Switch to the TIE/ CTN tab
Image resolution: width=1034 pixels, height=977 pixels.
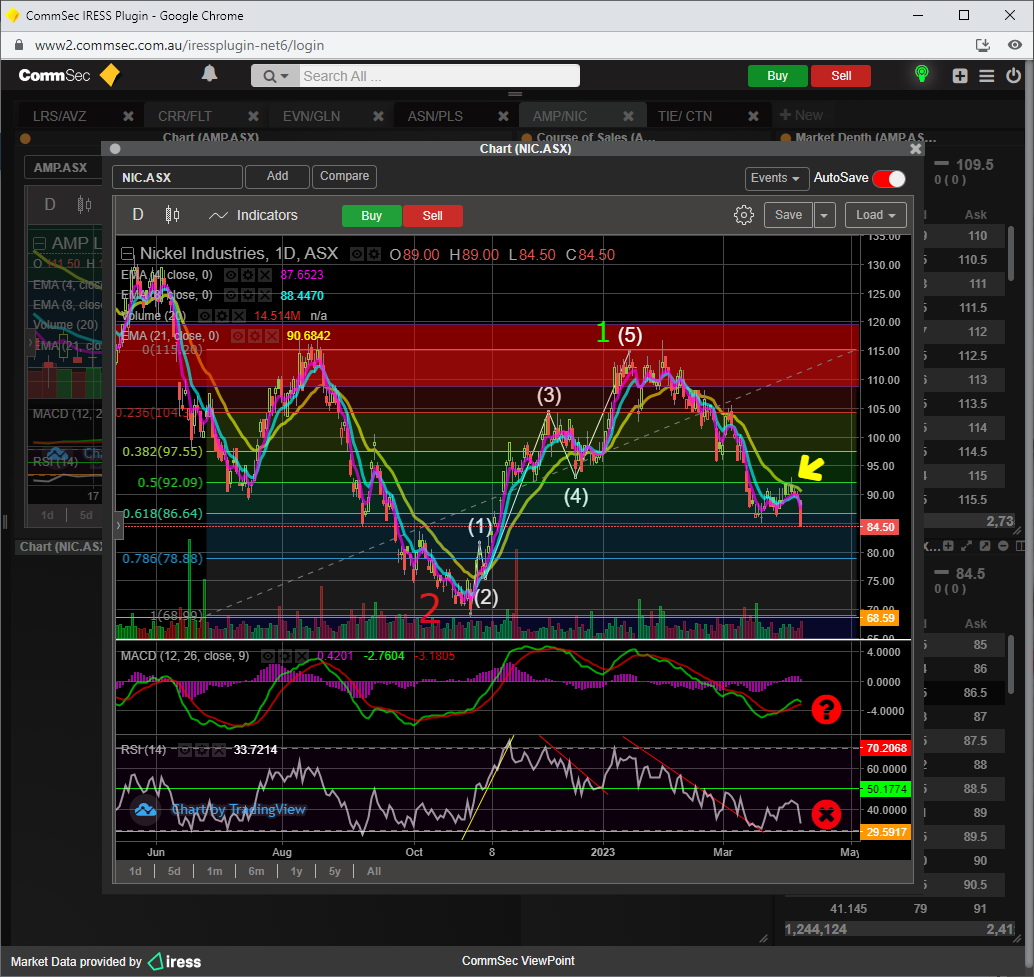(685, 116)
